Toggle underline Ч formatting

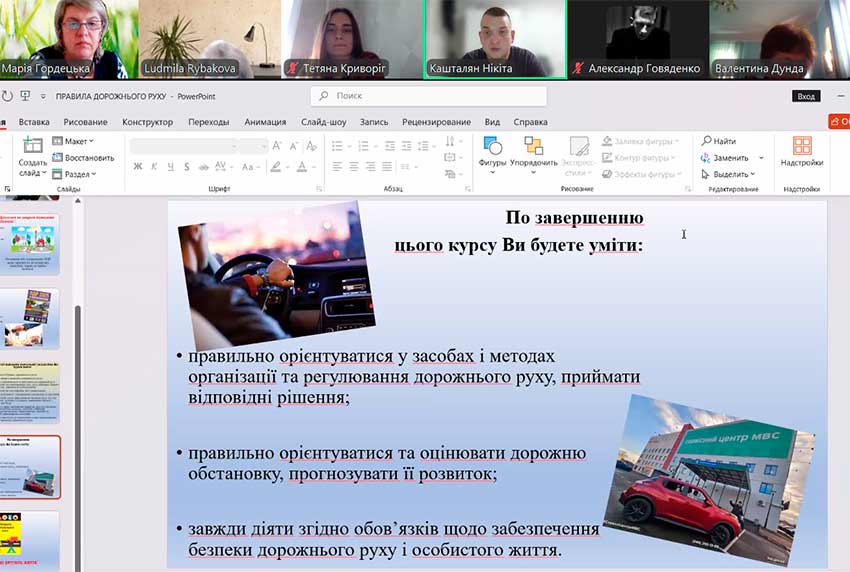pyautogui.click(x=170, y=166)
